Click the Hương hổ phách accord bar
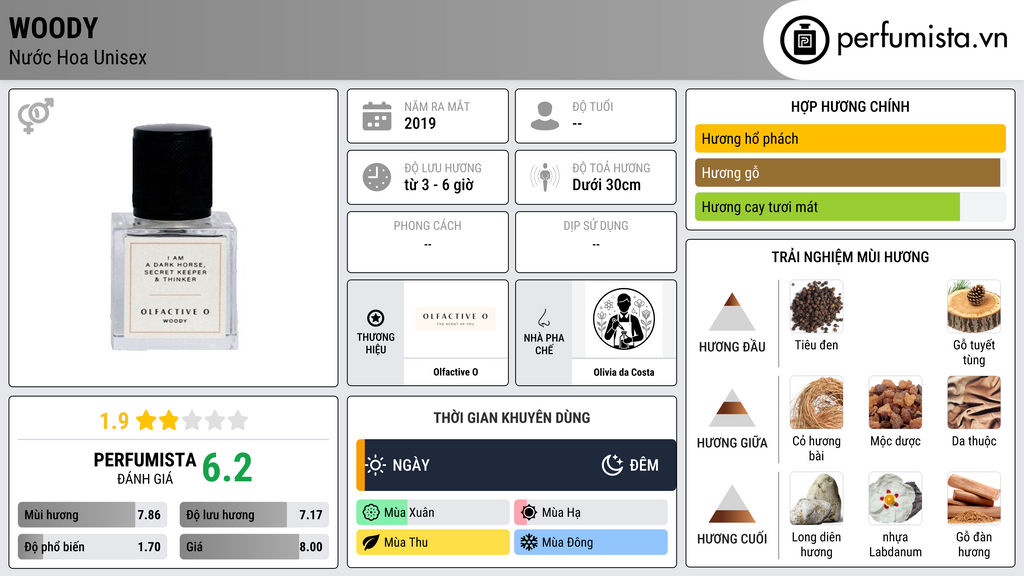The image size is (1024, 576). (x=850, y=138)
